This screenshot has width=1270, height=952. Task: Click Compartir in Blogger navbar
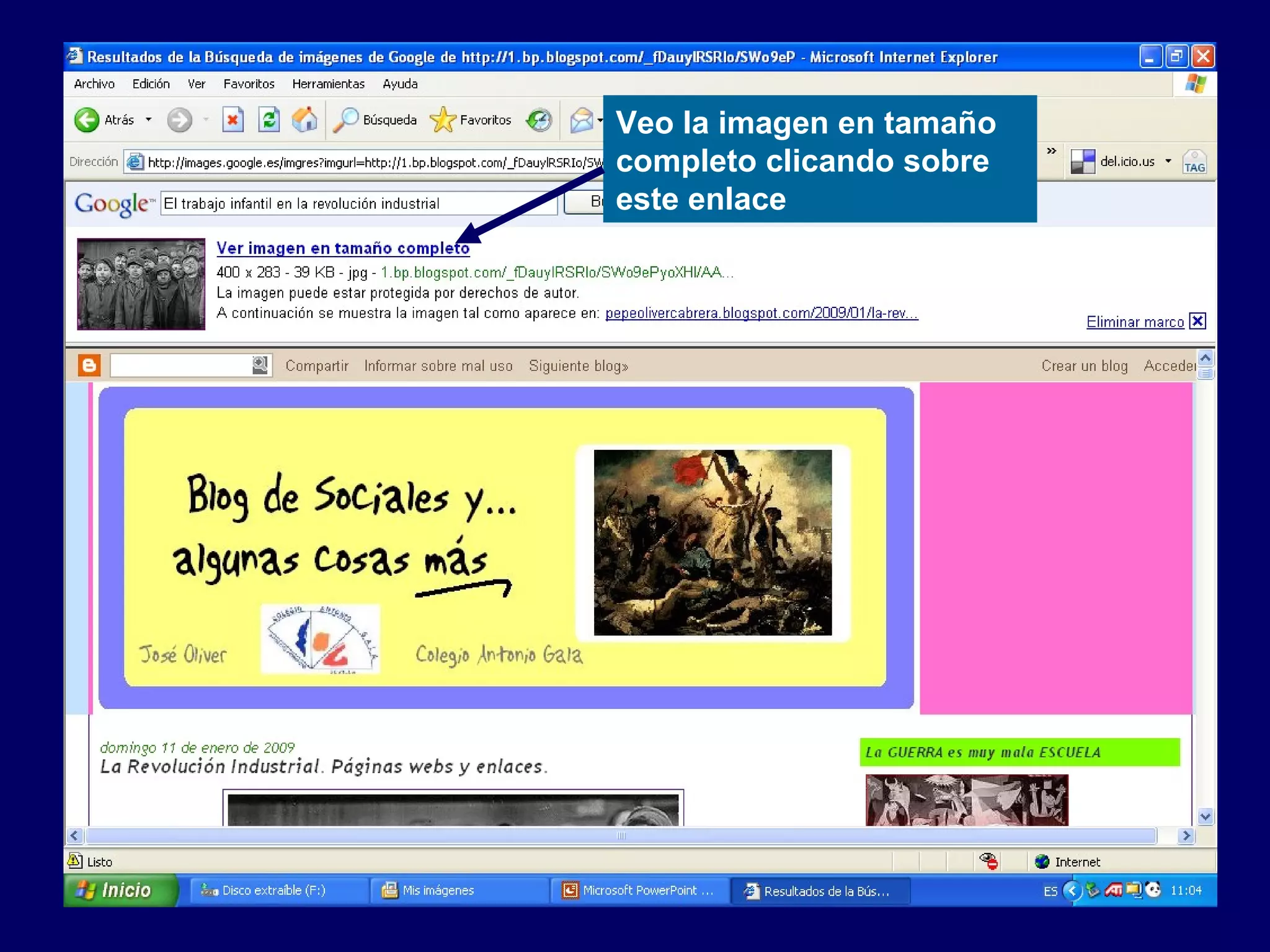click(x=317, y=366)
